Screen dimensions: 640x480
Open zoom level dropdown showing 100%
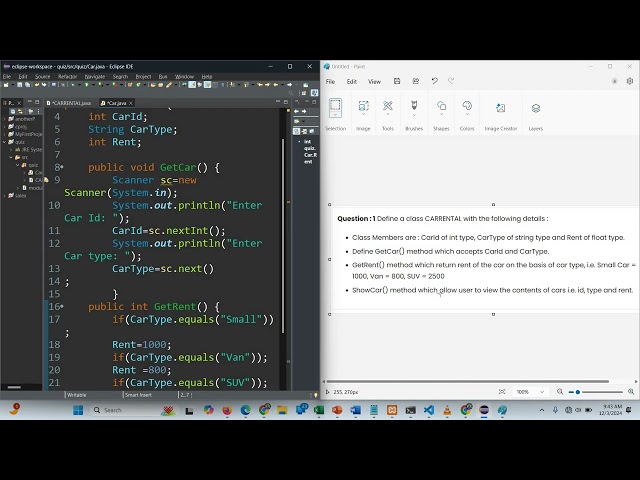530,392
